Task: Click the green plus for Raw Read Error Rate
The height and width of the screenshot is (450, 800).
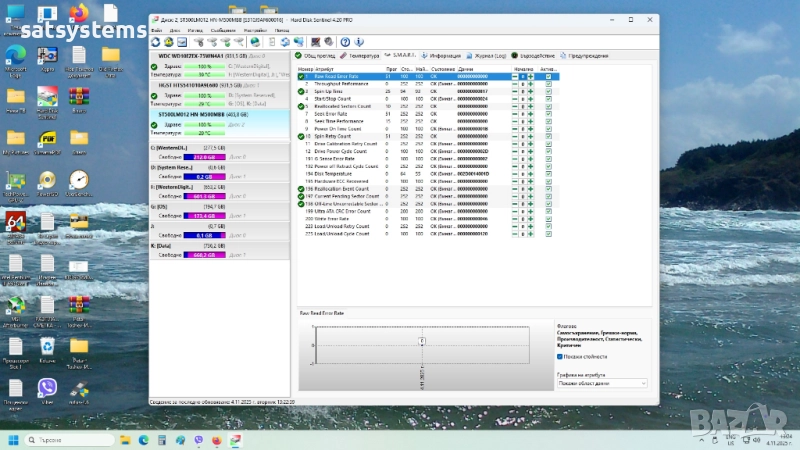Action: (531, 76)
